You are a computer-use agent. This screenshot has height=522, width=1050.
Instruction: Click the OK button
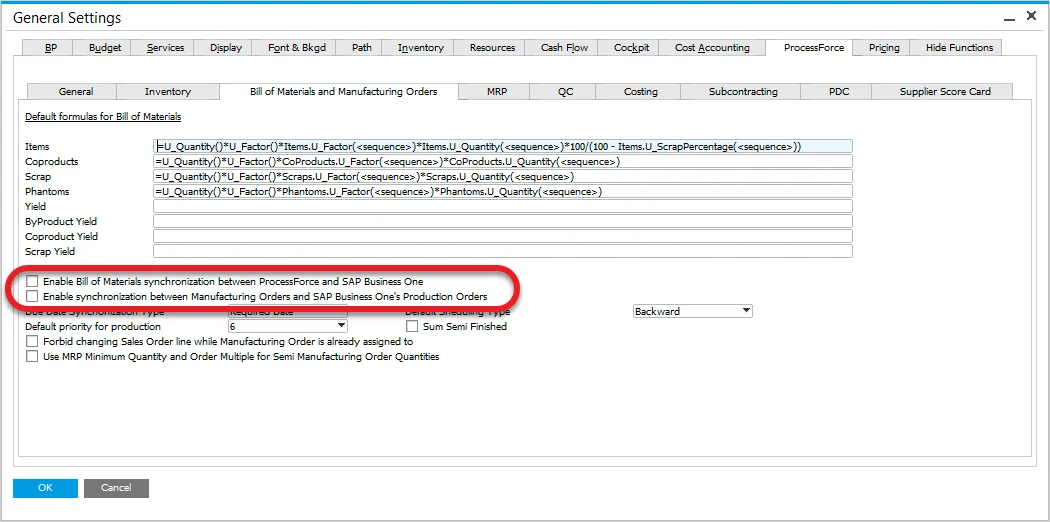click(x=45, y=488)
